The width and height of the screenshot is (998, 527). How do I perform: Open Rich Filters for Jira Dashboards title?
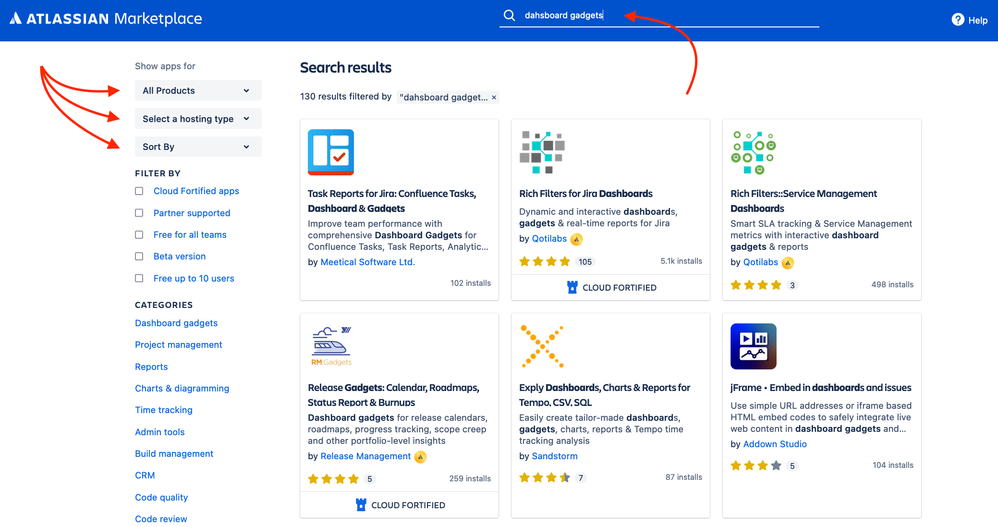pyautogui.click(x=586, y=193)
